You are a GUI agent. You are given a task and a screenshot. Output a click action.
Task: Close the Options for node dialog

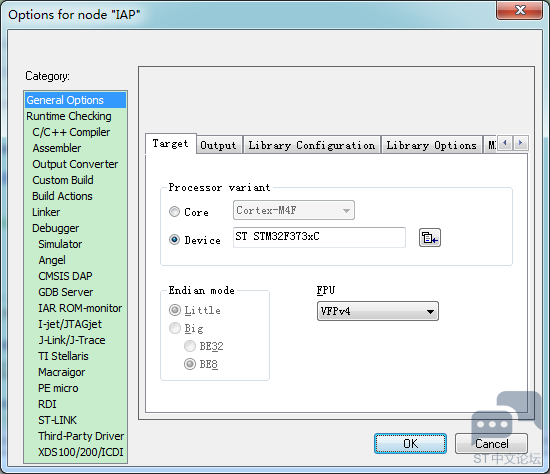(519, 10)
